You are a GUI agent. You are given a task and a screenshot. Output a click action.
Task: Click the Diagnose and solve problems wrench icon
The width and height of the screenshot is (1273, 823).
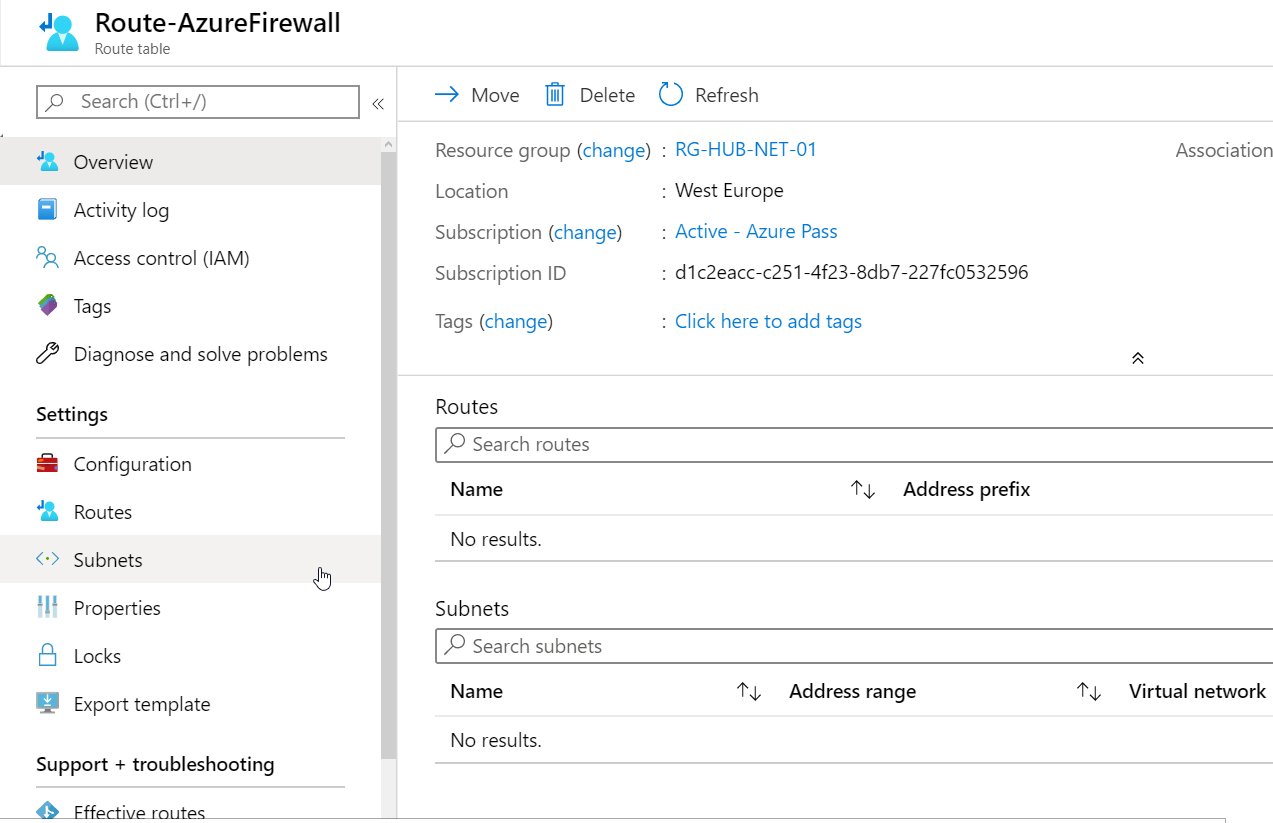click(x=47, y=353)
